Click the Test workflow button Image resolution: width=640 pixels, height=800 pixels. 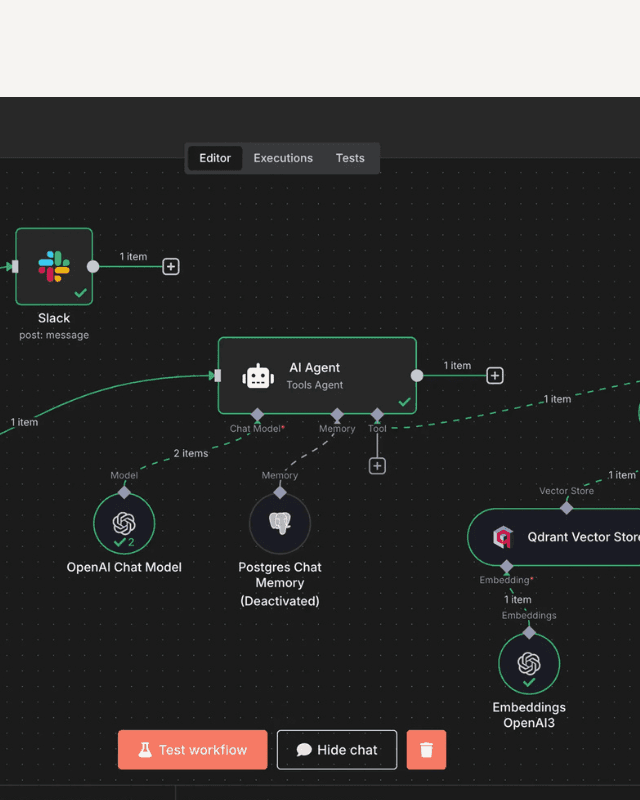193,750
